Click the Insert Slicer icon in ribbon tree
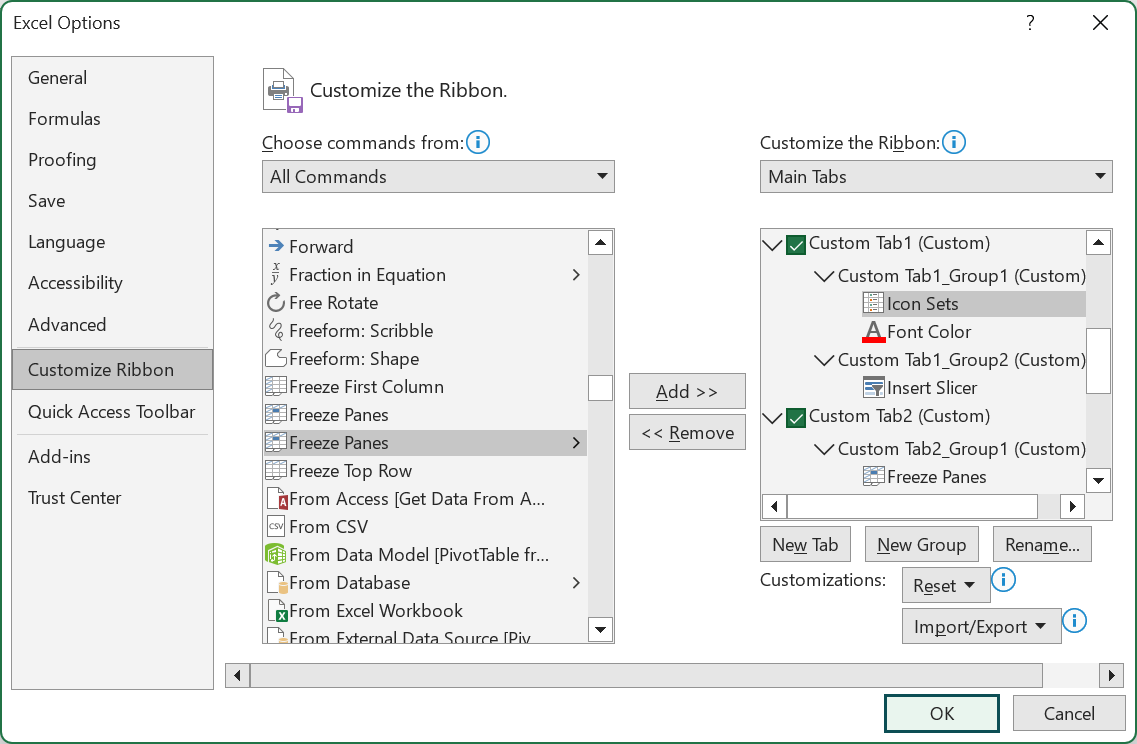The width and height of the screenshot is (1137, 744). 873,388
